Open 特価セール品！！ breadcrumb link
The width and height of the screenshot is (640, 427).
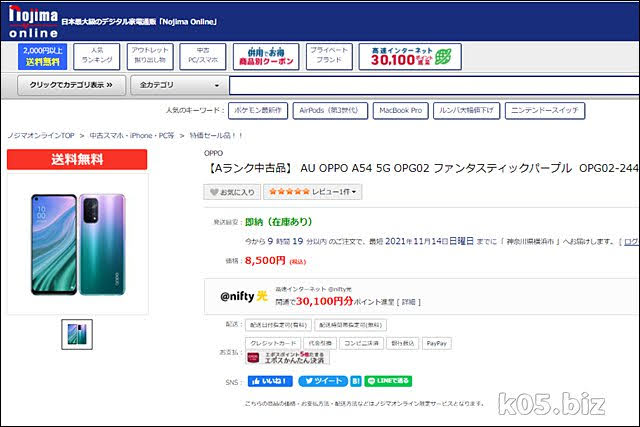point(216,136)
